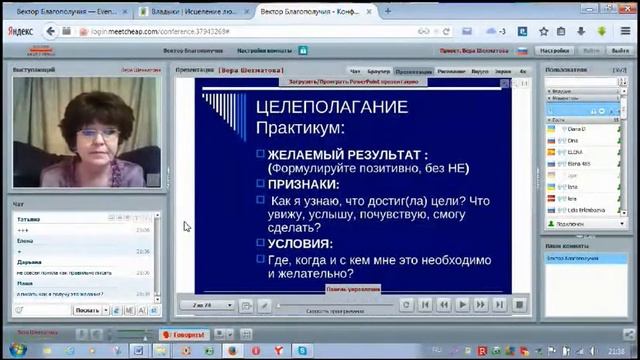Viewport: 640px width, 360px height.
Task: Click the user search field in users panel
Action: [x=582, y=82]
